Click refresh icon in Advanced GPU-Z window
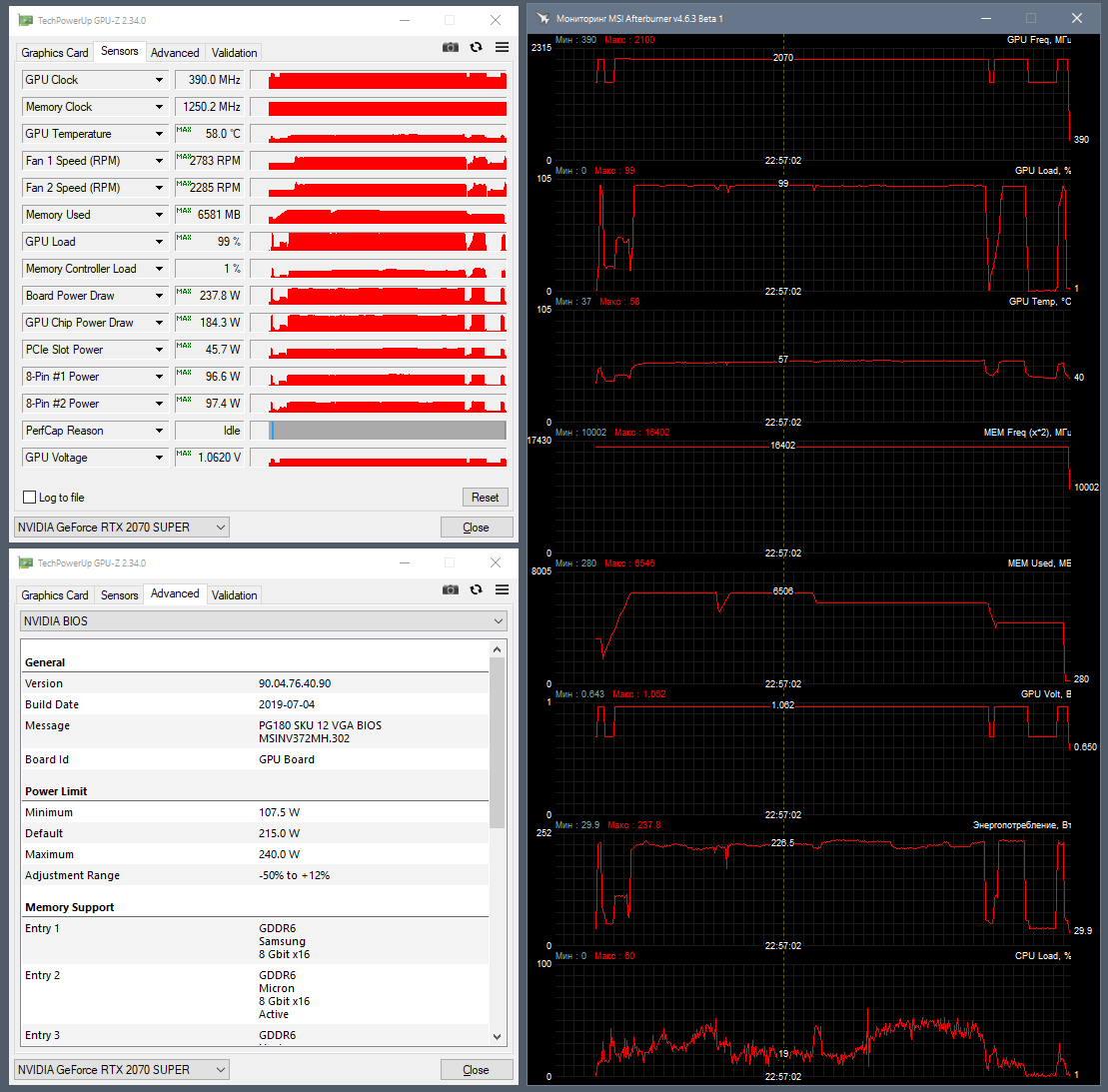This screenshot has height=1092, width=1108. 477,590
